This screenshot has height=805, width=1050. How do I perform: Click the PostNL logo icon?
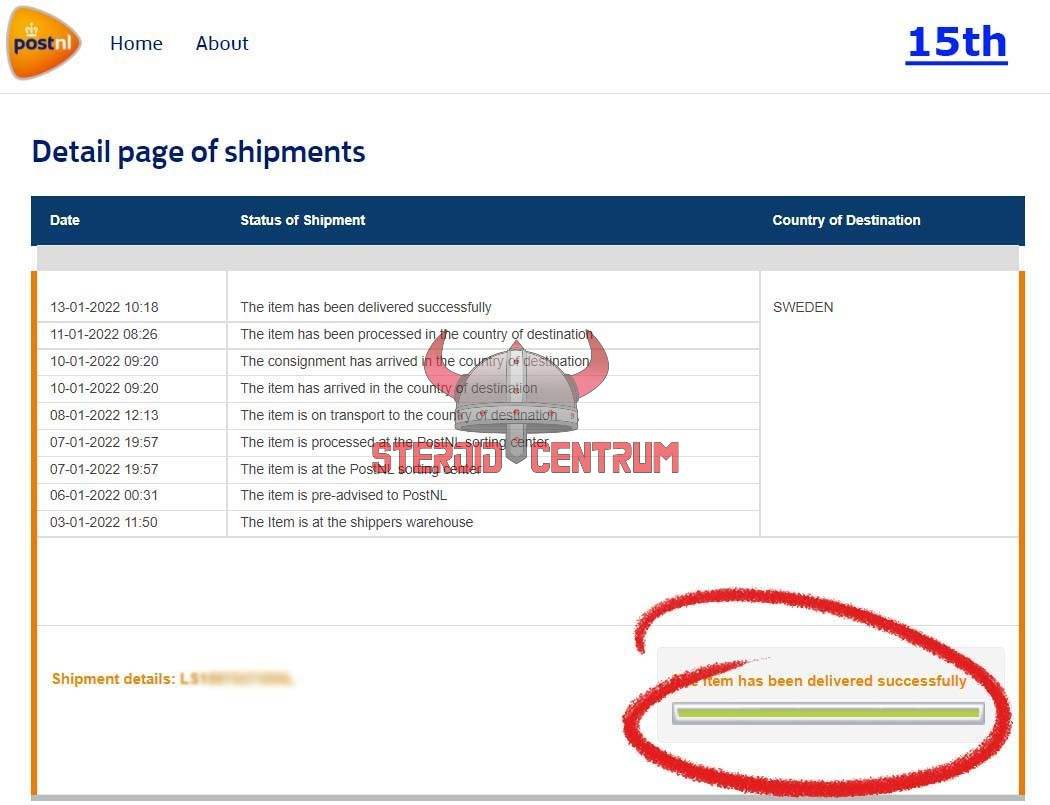click(43, 43)
